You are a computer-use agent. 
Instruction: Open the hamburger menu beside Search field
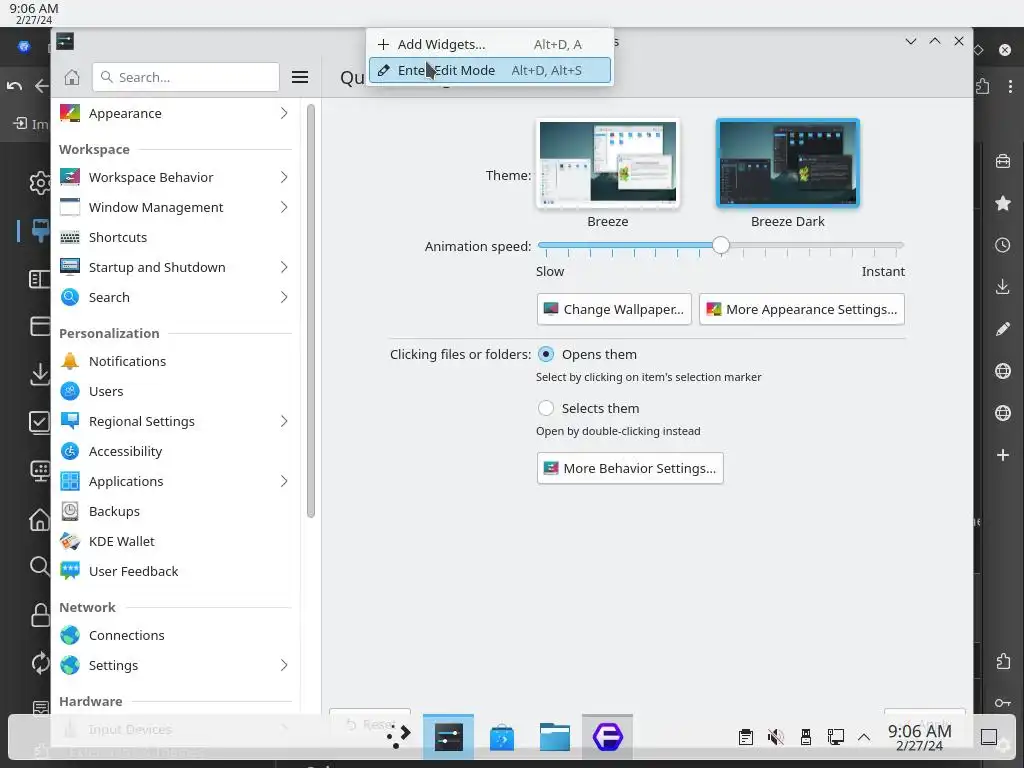[300, 77]
